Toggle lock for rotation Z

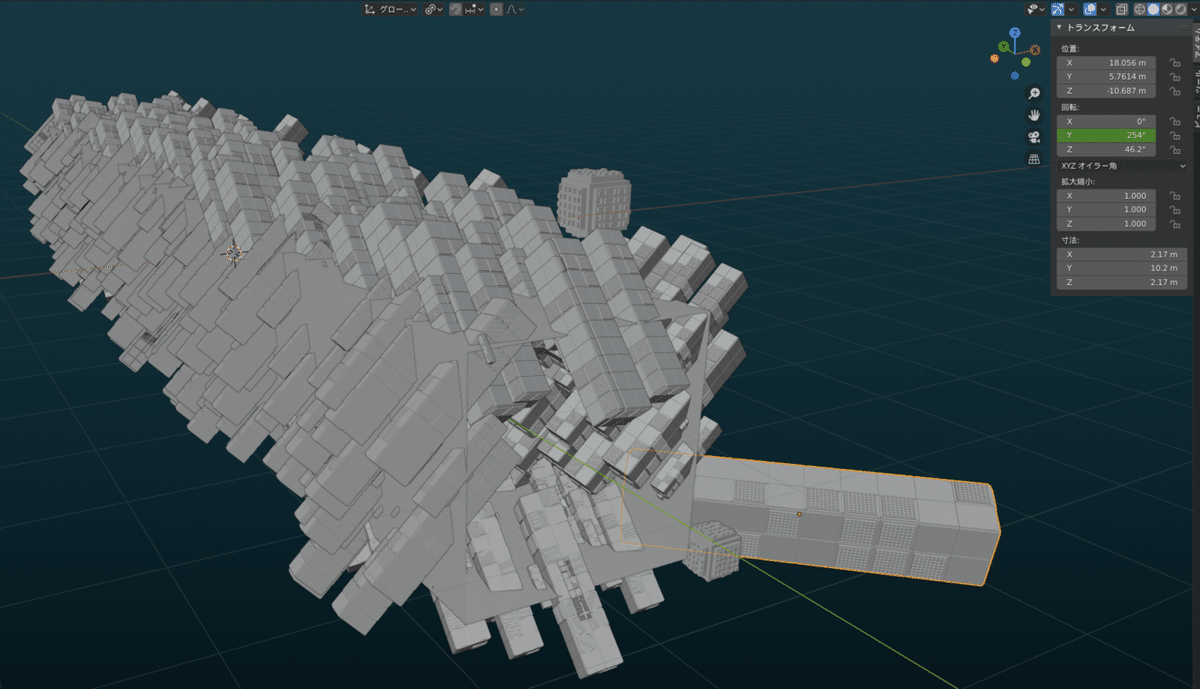pyautogui.click(x=1175, y=149)
